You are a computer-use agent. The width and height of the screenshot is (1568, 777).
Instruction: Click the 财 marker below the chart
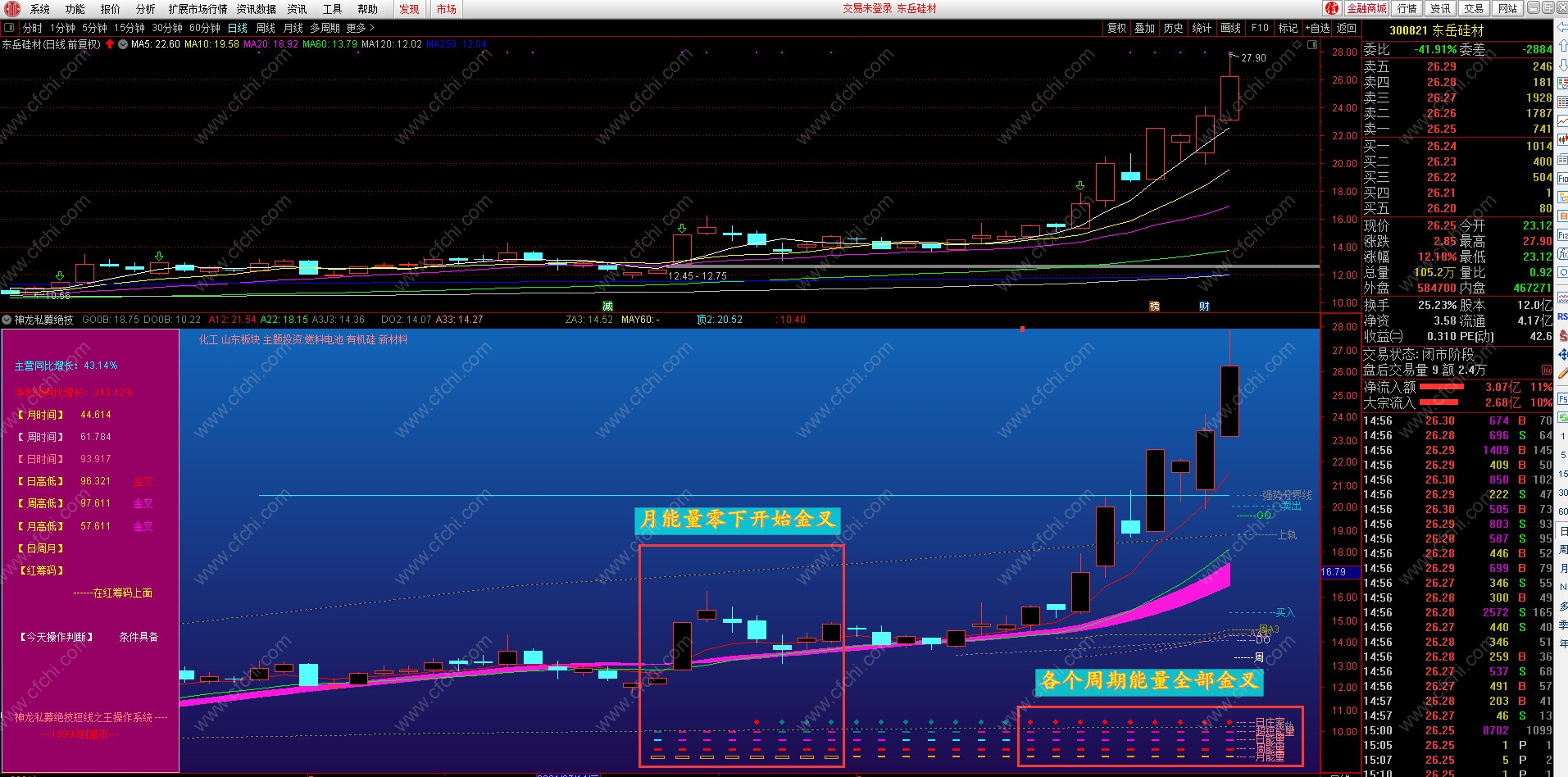1204,306
